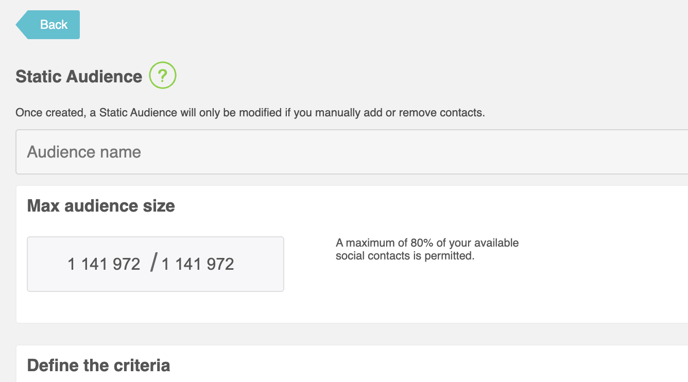688x382 pixels.
Task: Click the 'Once created, a Static Audience' description
Action: [x=250, y=113]
